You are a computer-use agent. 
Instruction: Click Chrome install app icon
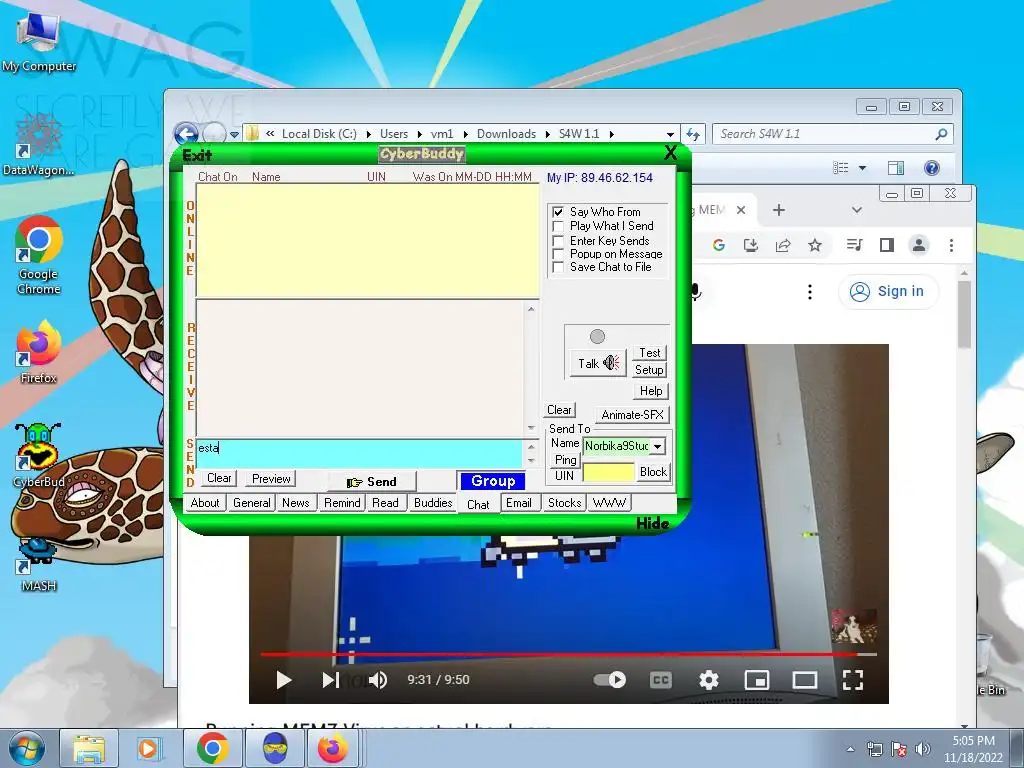tap(751, 245)
